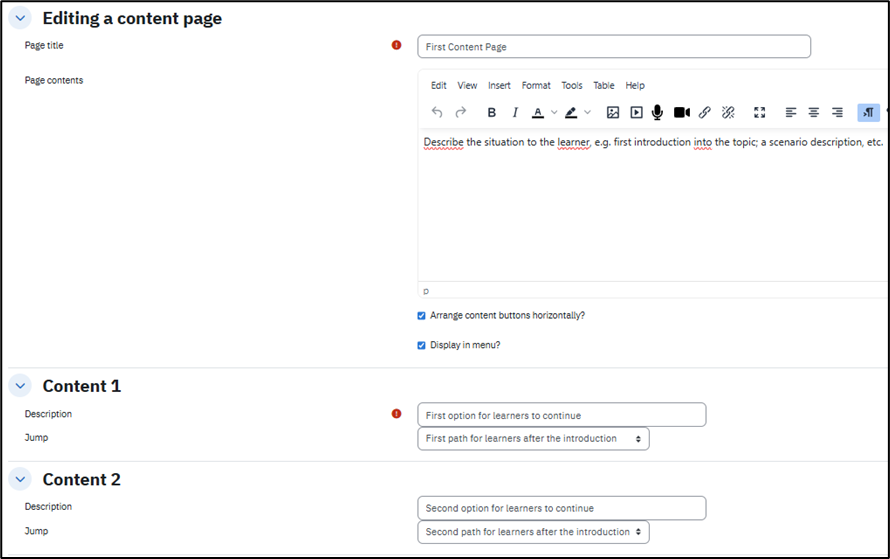
Task: Center align the text
Action: [x=814, y=113]
